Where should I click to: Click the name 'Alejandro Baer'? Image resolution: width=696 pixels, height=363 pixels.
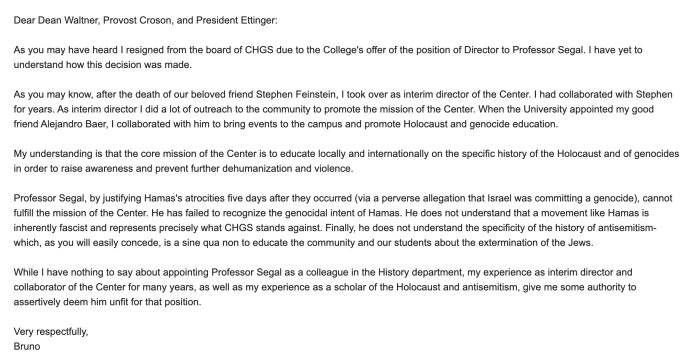(73, 124)
